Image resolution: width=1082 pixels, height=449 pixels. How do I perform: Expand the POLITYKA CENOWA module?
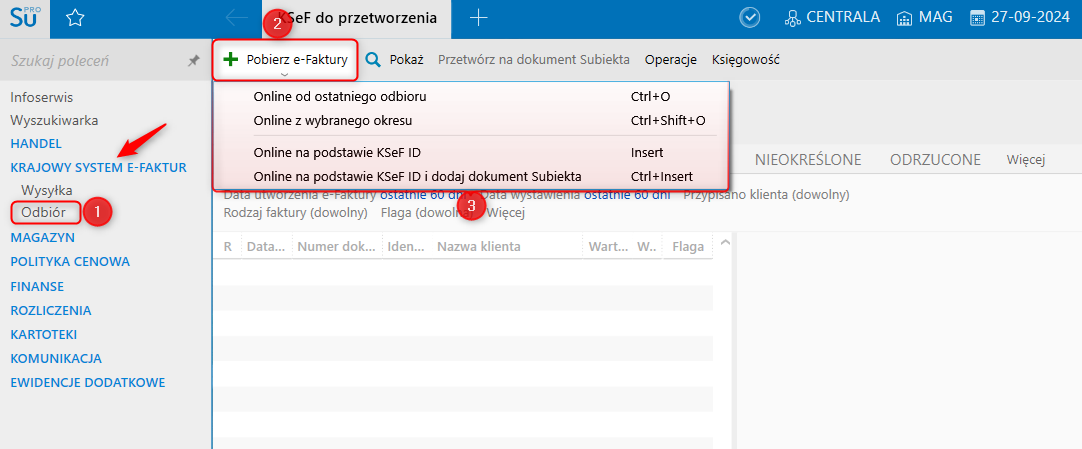70,261
